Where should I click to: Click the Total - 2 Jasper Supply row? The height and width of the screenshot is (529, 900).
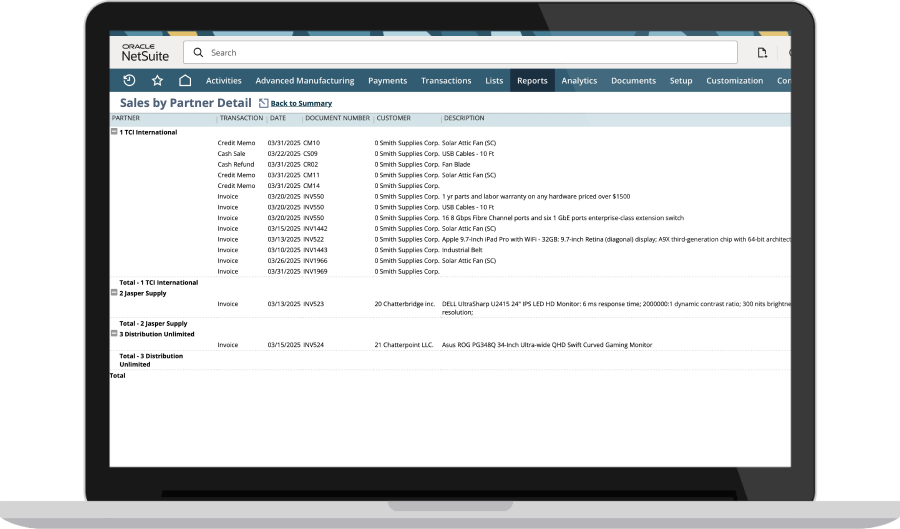(153, 324)
